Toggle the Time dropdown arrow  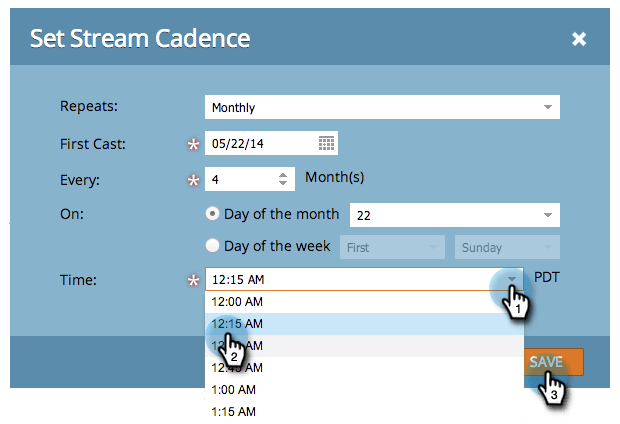511,280
